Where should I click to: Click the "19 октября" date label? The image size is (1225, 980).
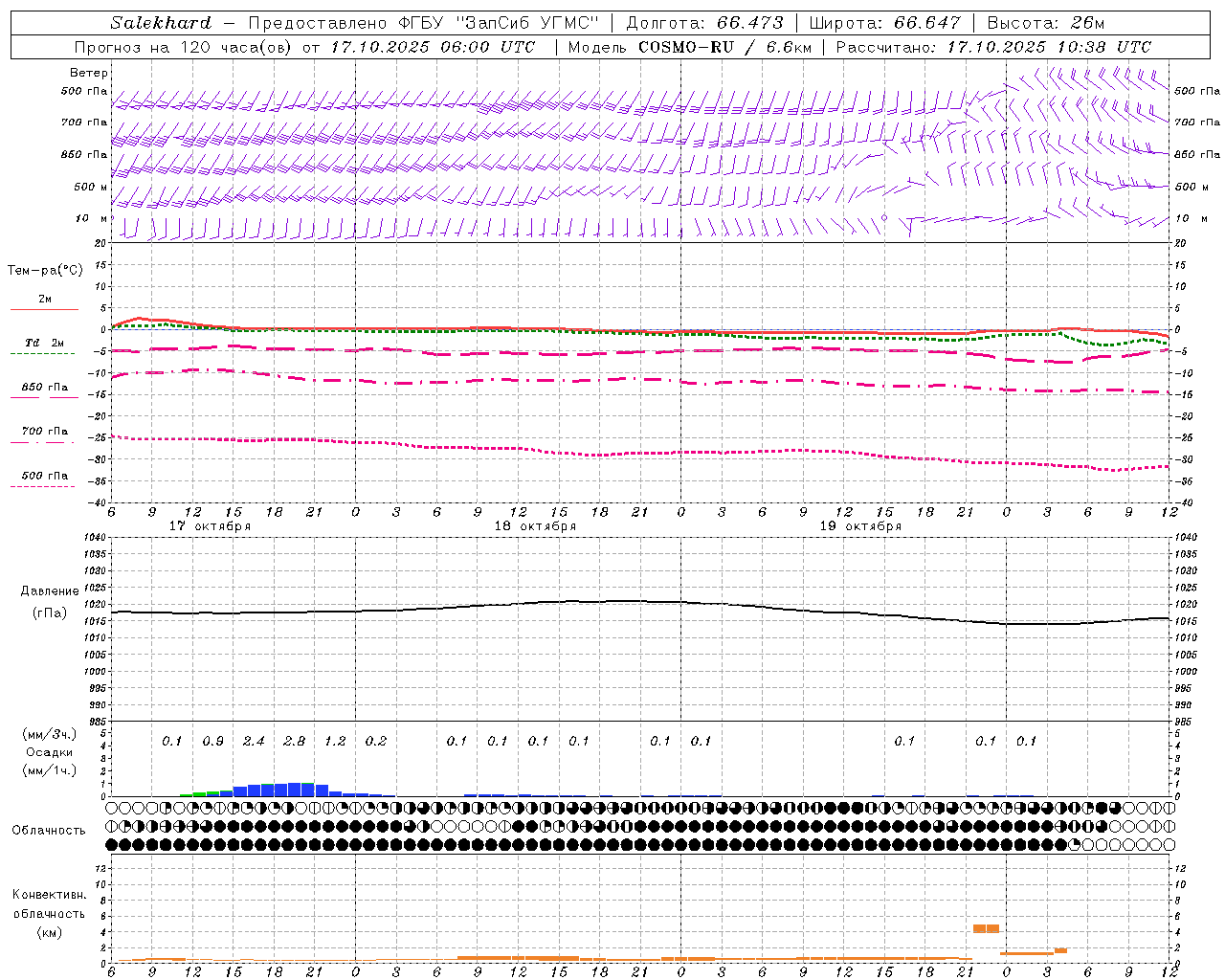click(x=860, y=526)
